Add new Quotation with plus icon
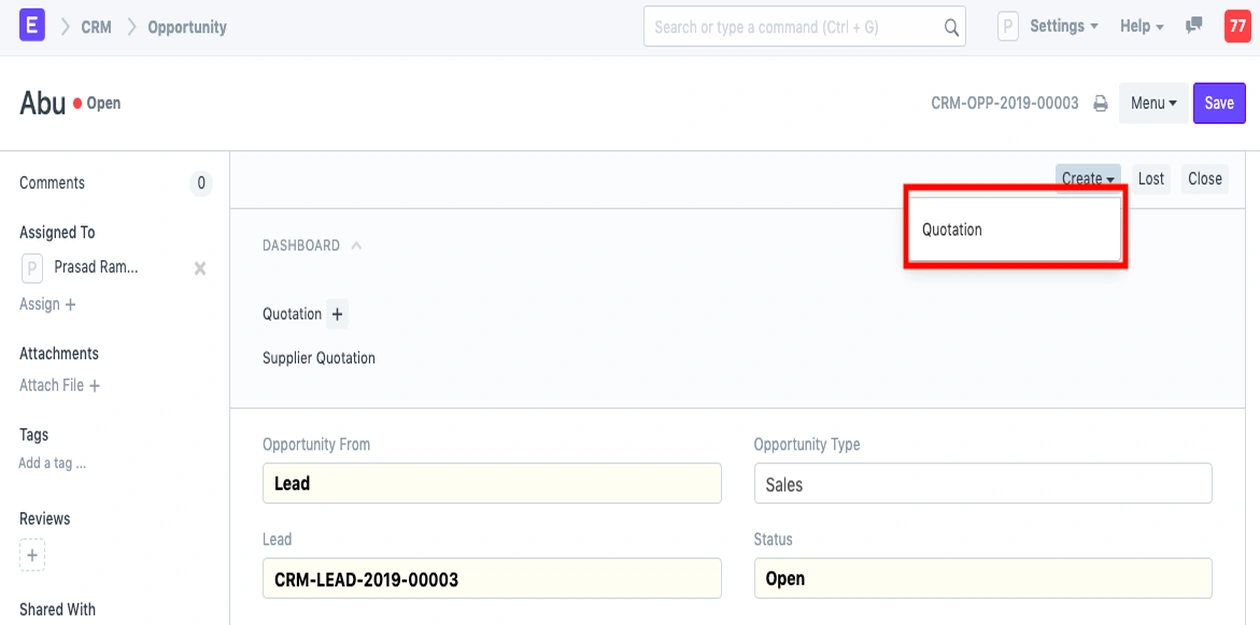 tap(337, 314)
